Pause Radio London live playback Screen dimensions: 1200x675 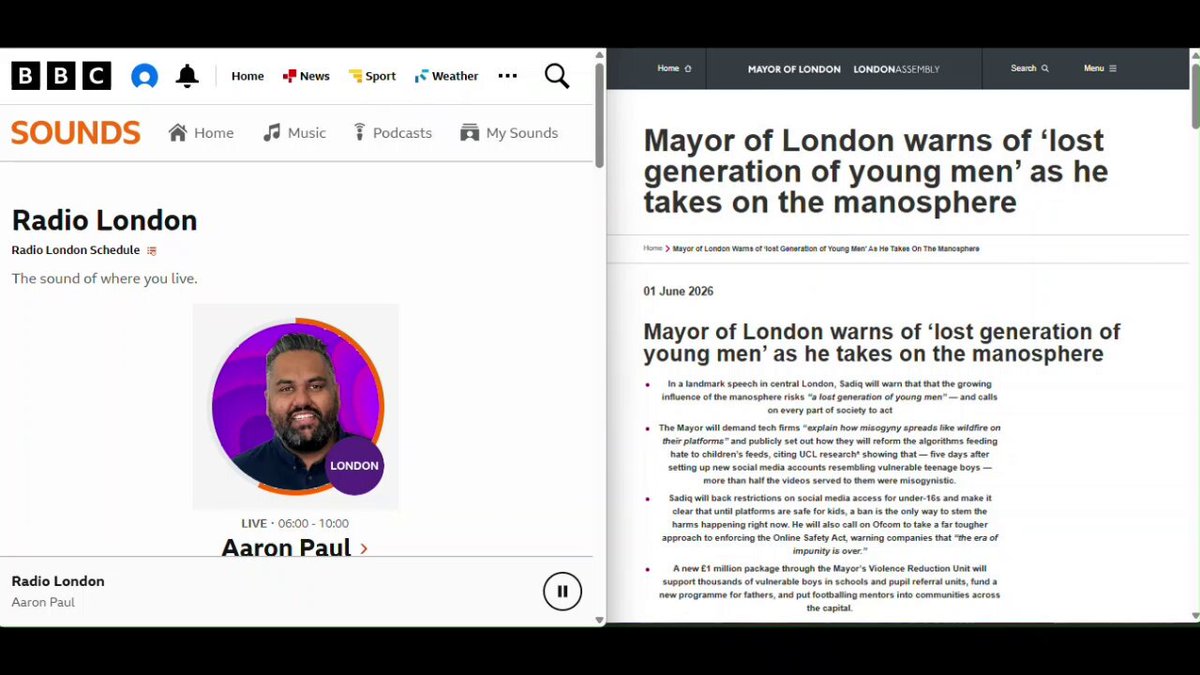tap(562, 591)
